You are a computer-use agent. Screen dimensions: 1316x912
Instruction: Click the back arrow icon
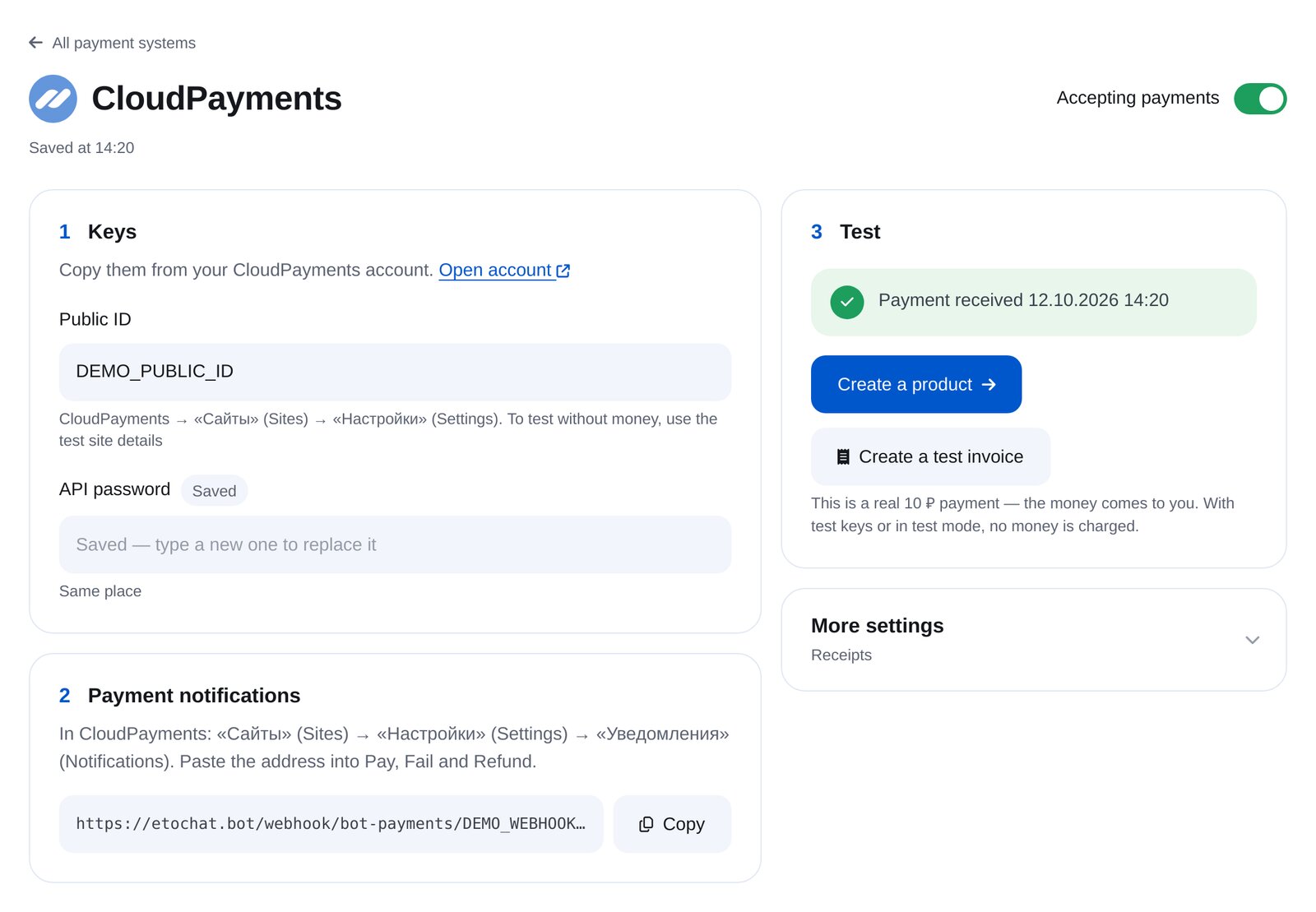pyautogui.click(x=35, y=43)
